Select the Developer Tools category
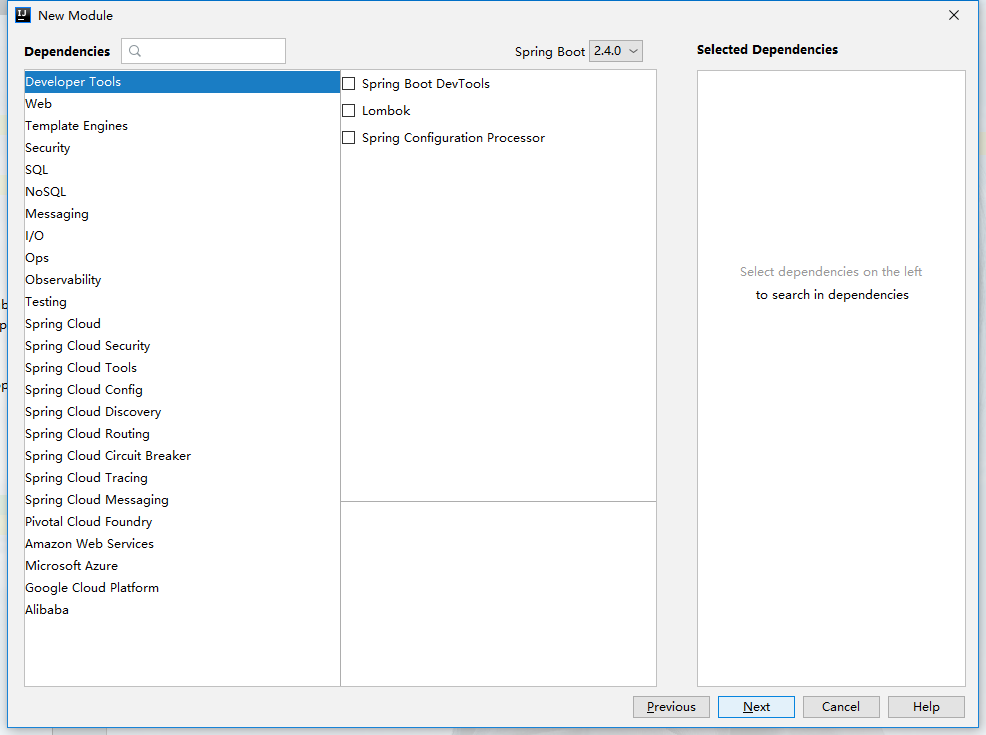 (x=182, y=82)
